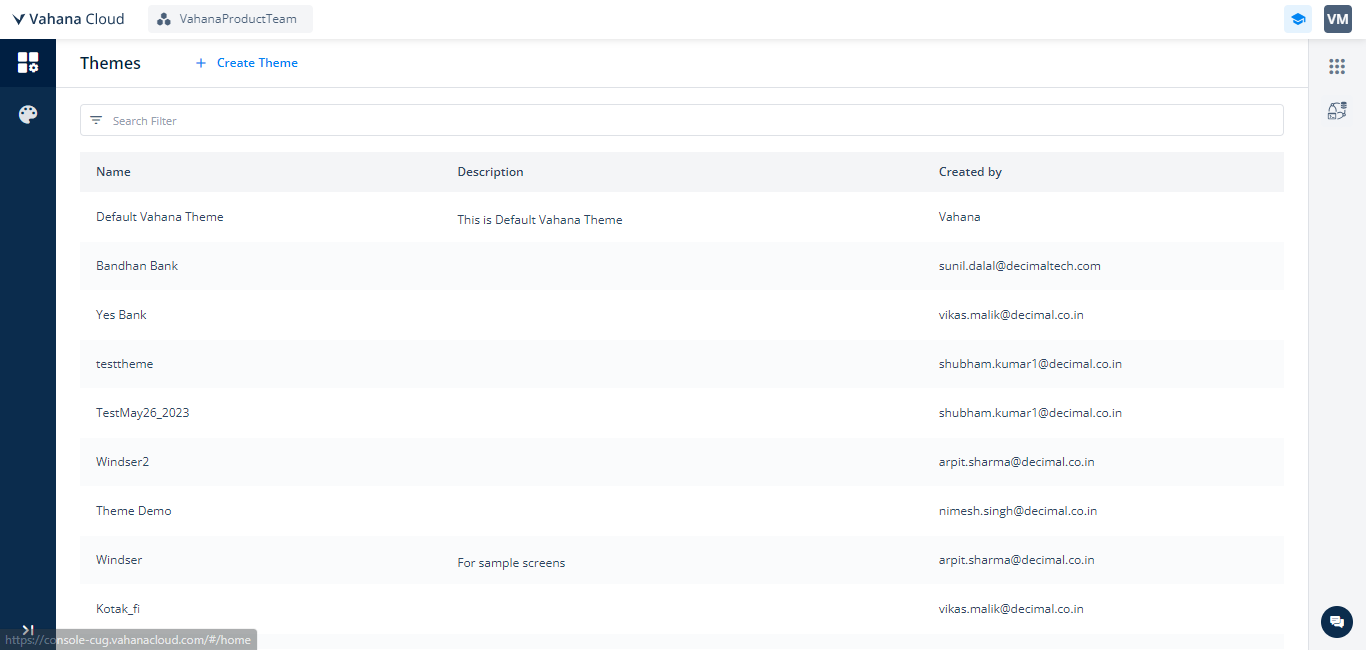Click the 'Vahana' created-by cell
Image resolution: width=1366 pixels, height=650 pixels.
959,217
